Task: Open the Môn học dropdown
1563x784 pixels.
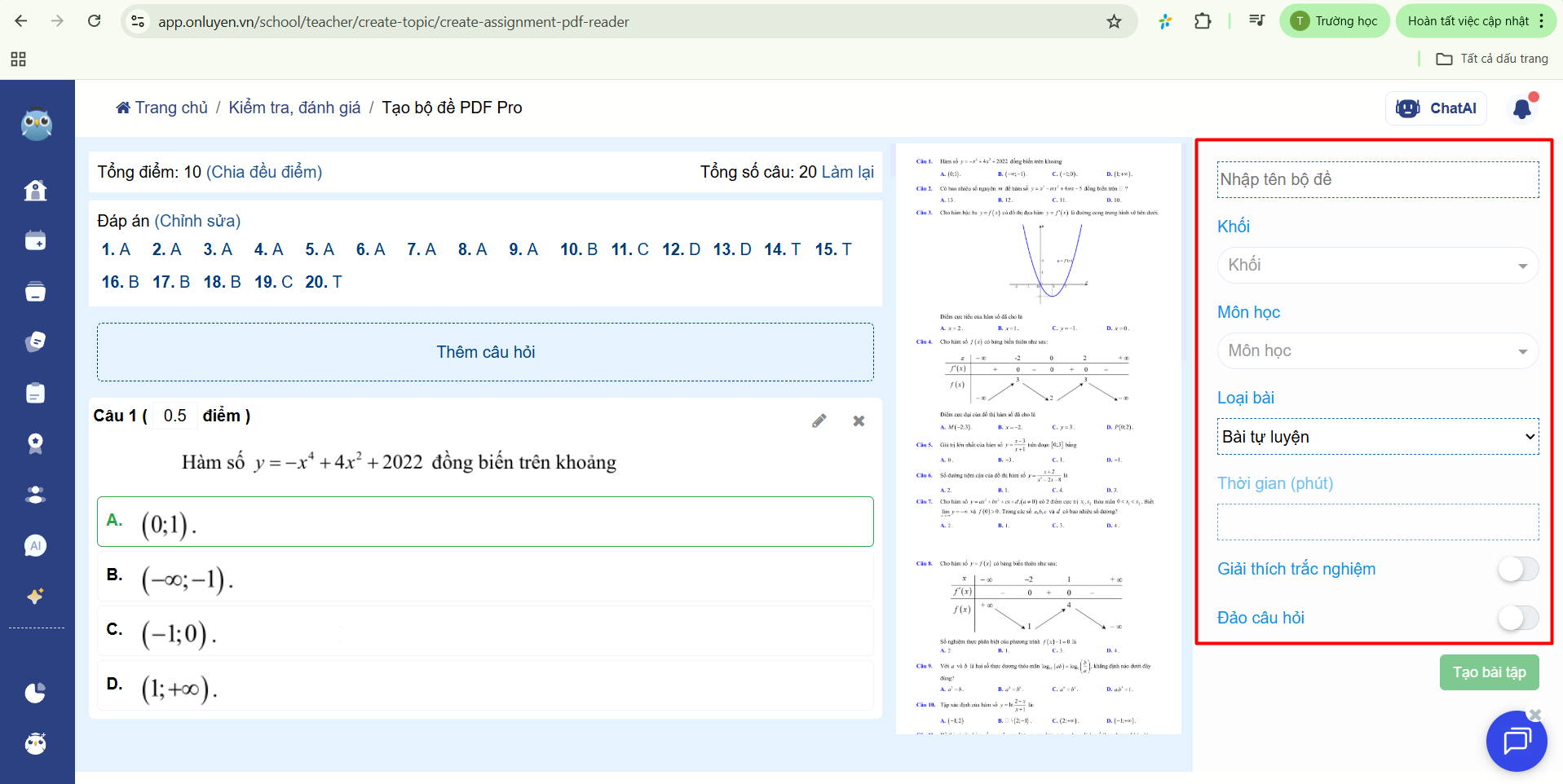Action: 1377,351
